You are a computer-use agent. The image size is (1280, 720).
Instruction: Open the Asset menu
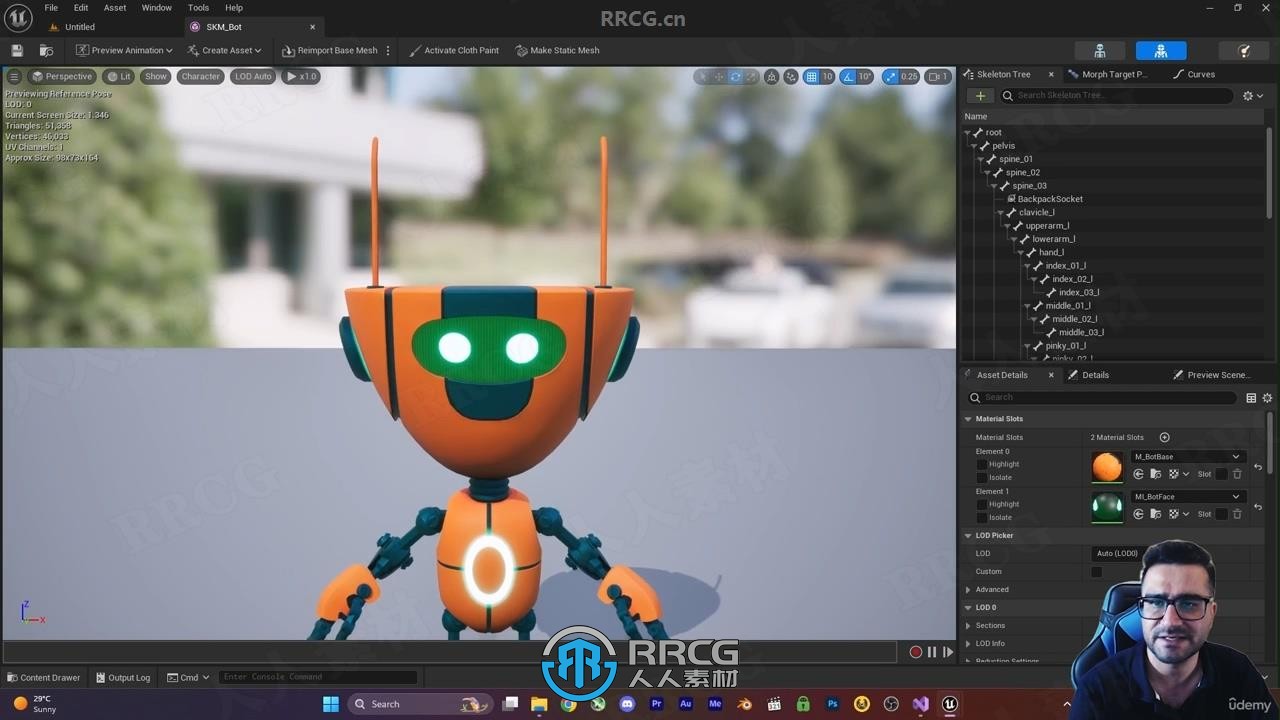[115, 8]
